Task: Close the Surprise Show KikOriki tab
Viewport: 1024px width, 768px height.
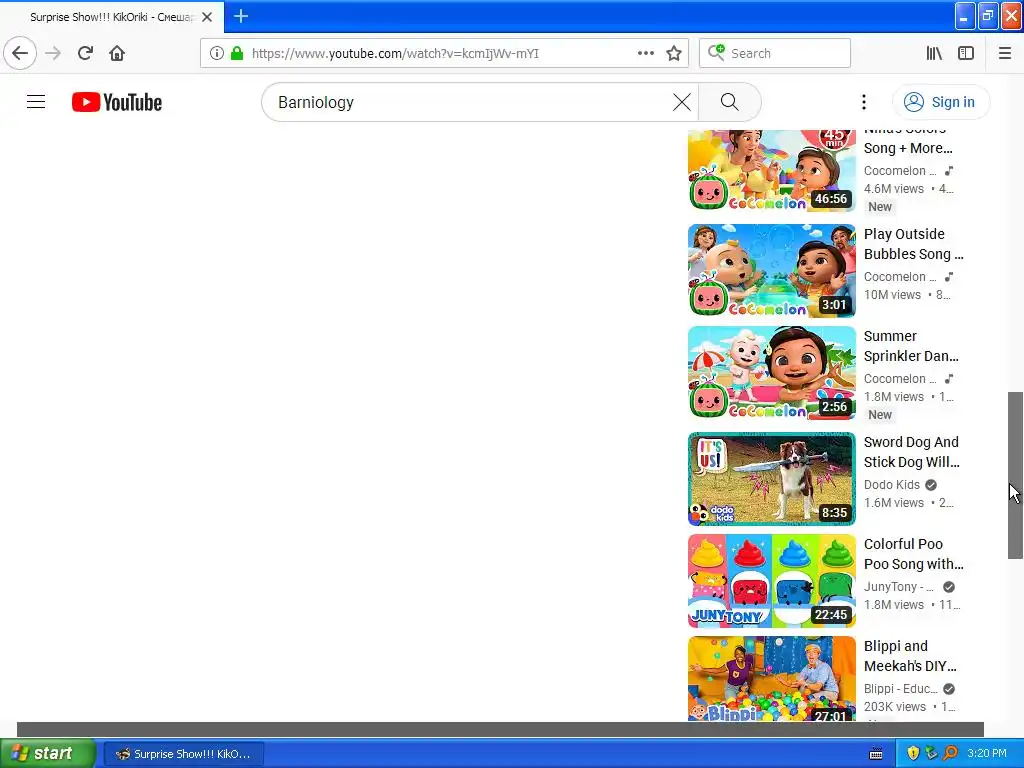Action: click(207, 17)
